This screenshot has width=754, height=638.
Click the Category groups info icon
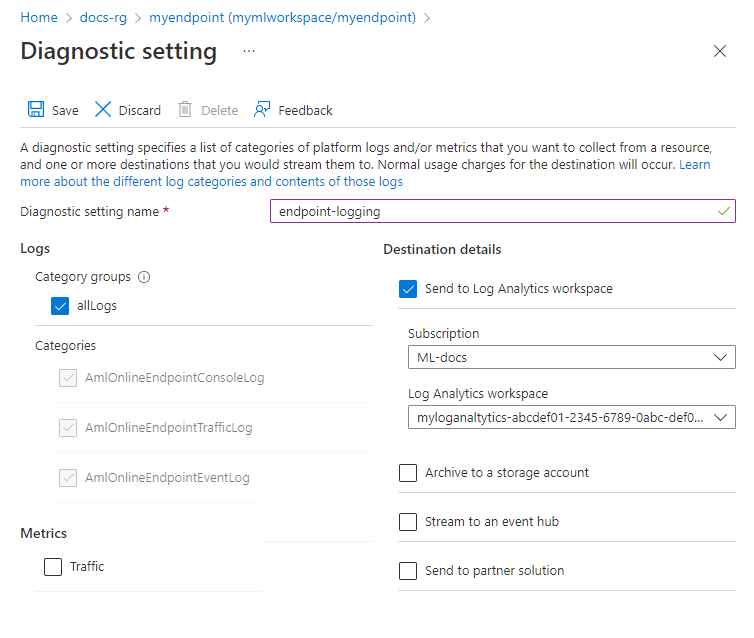click(144, 277)
